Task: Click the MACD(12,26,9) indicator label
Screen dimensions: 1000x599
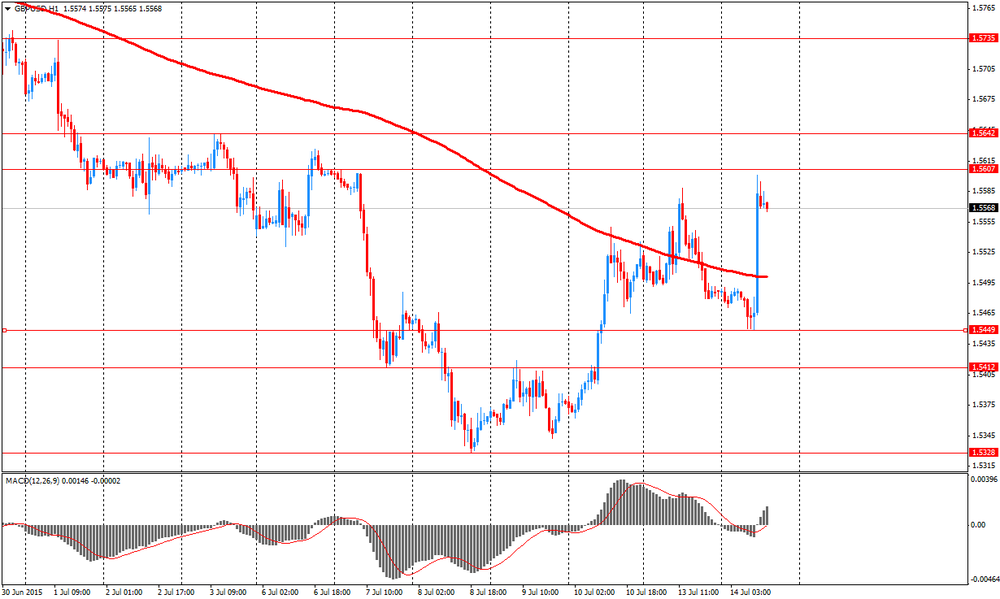Action: click(32, 481)
